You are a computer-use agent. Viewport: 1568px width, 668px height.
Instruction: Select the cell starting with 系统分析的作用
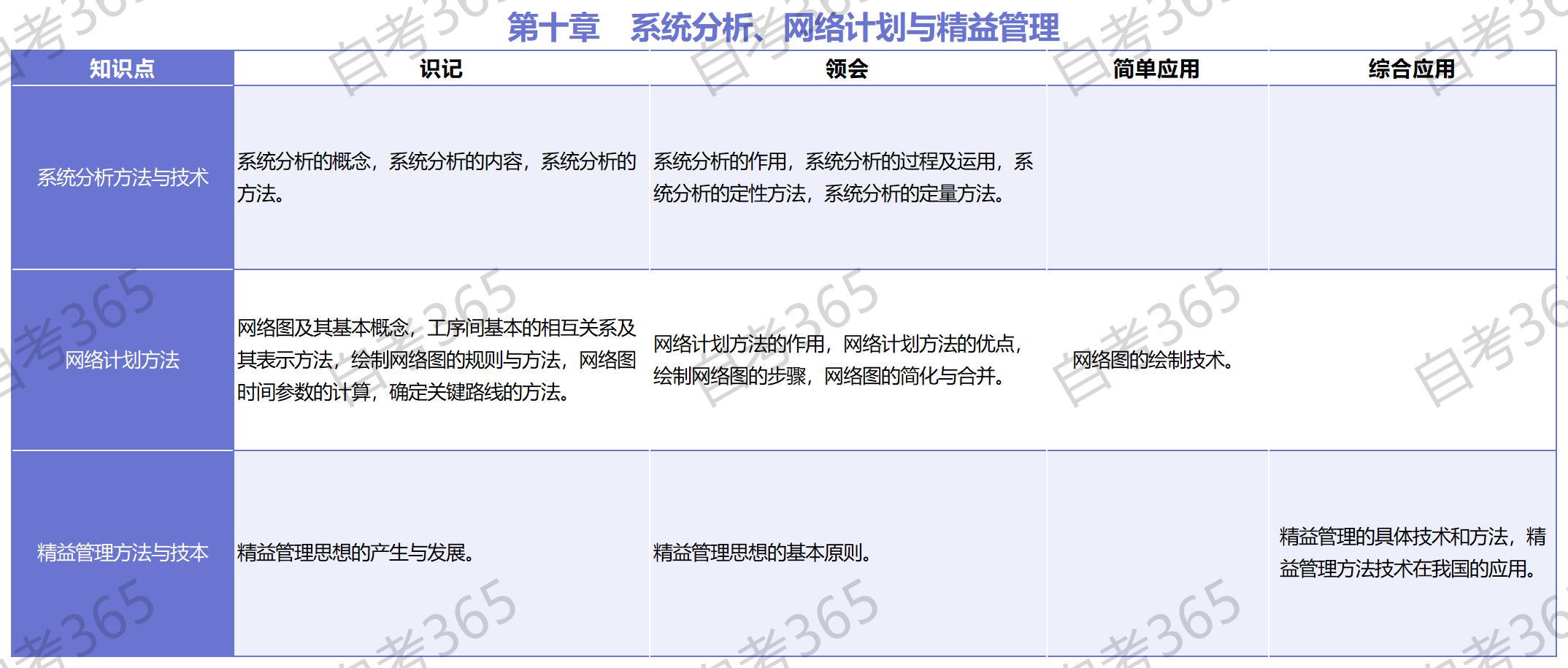[x=842, y=177]
